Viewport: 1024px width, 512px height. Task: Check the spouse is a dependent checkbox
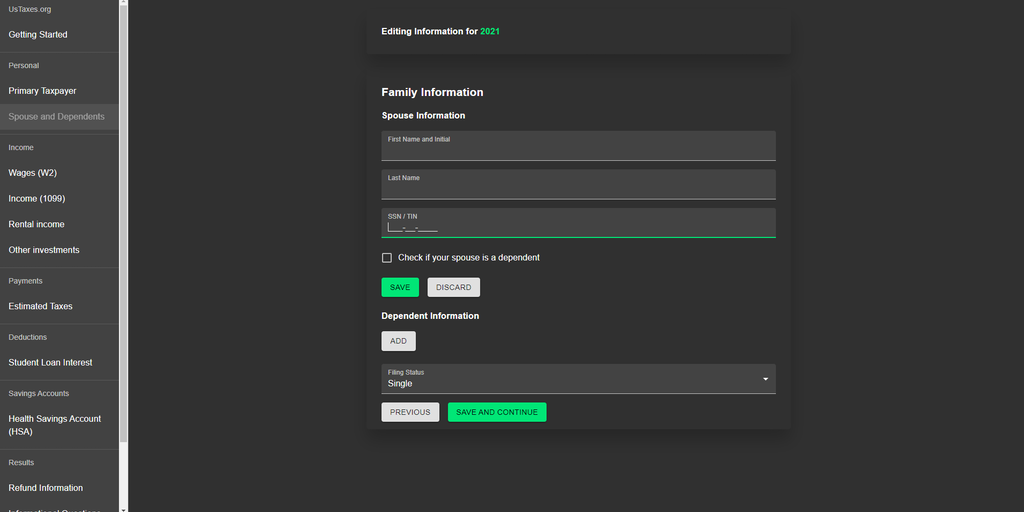[x=387, y=258]
